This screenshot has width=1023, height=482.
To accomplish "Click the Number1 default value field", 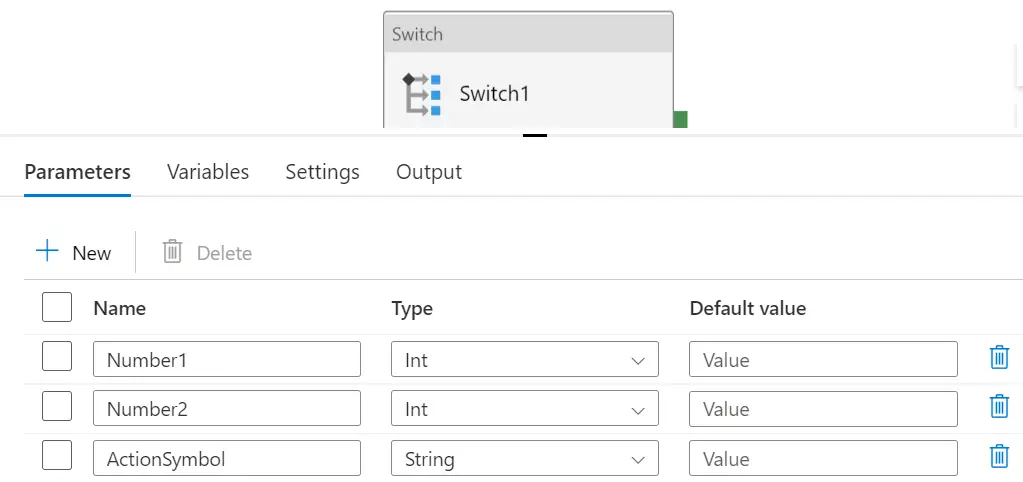I will [x=823, y=359].
